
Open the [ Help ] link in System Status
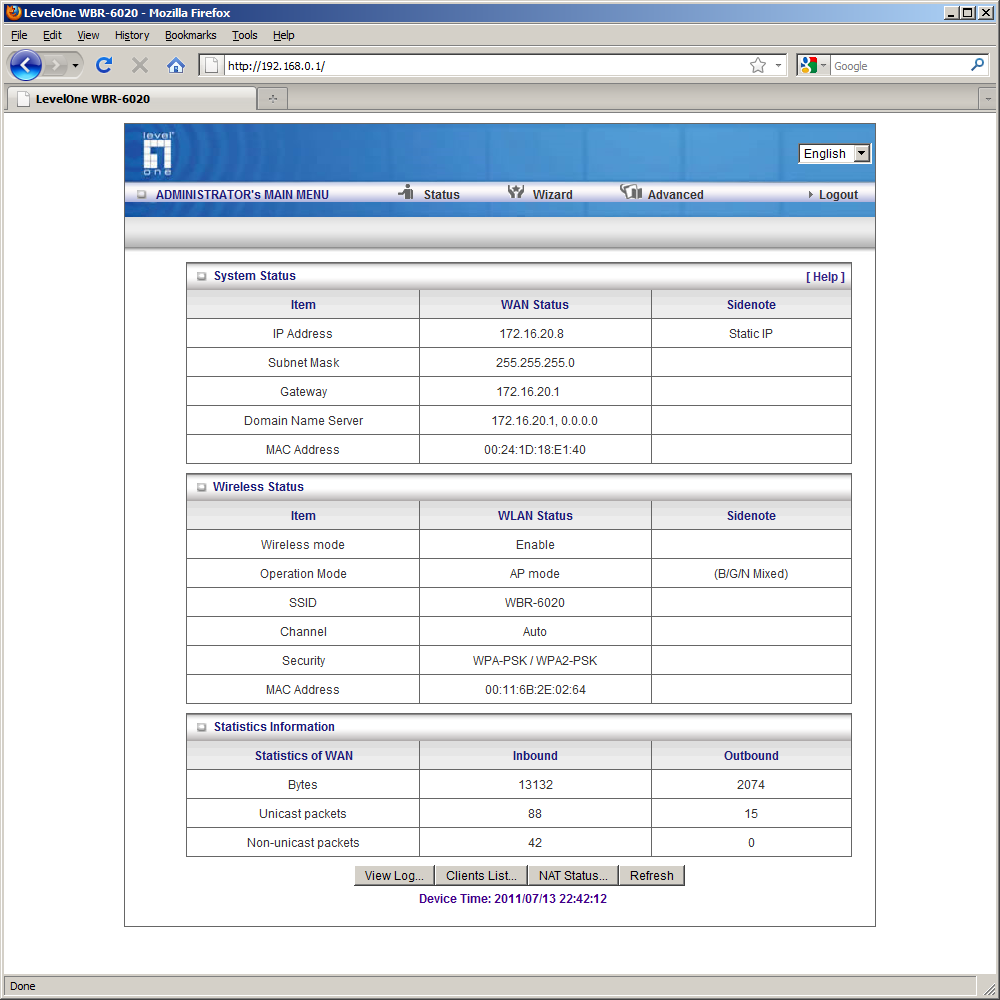[x=825, y=277]
